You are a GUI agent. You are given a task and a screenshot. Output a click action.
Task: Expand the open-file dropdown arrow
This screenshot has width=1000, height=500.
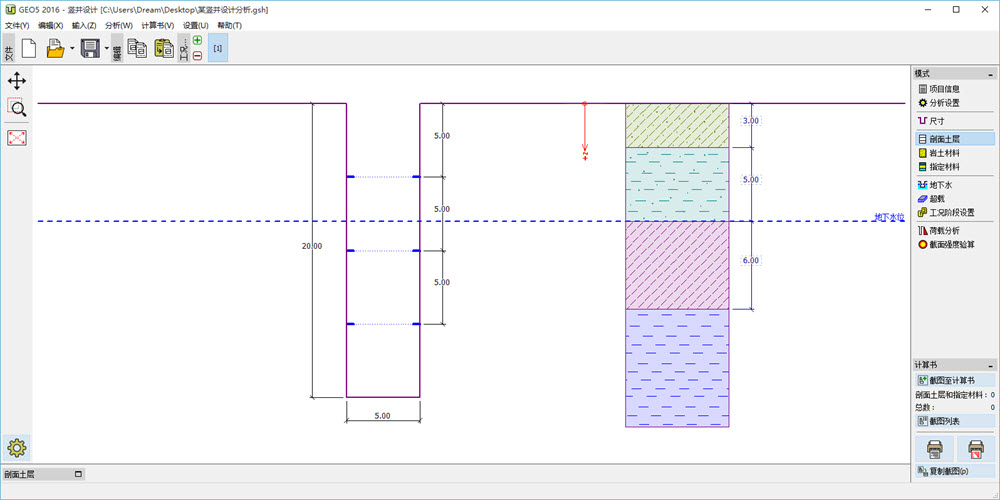click(72, 48)
